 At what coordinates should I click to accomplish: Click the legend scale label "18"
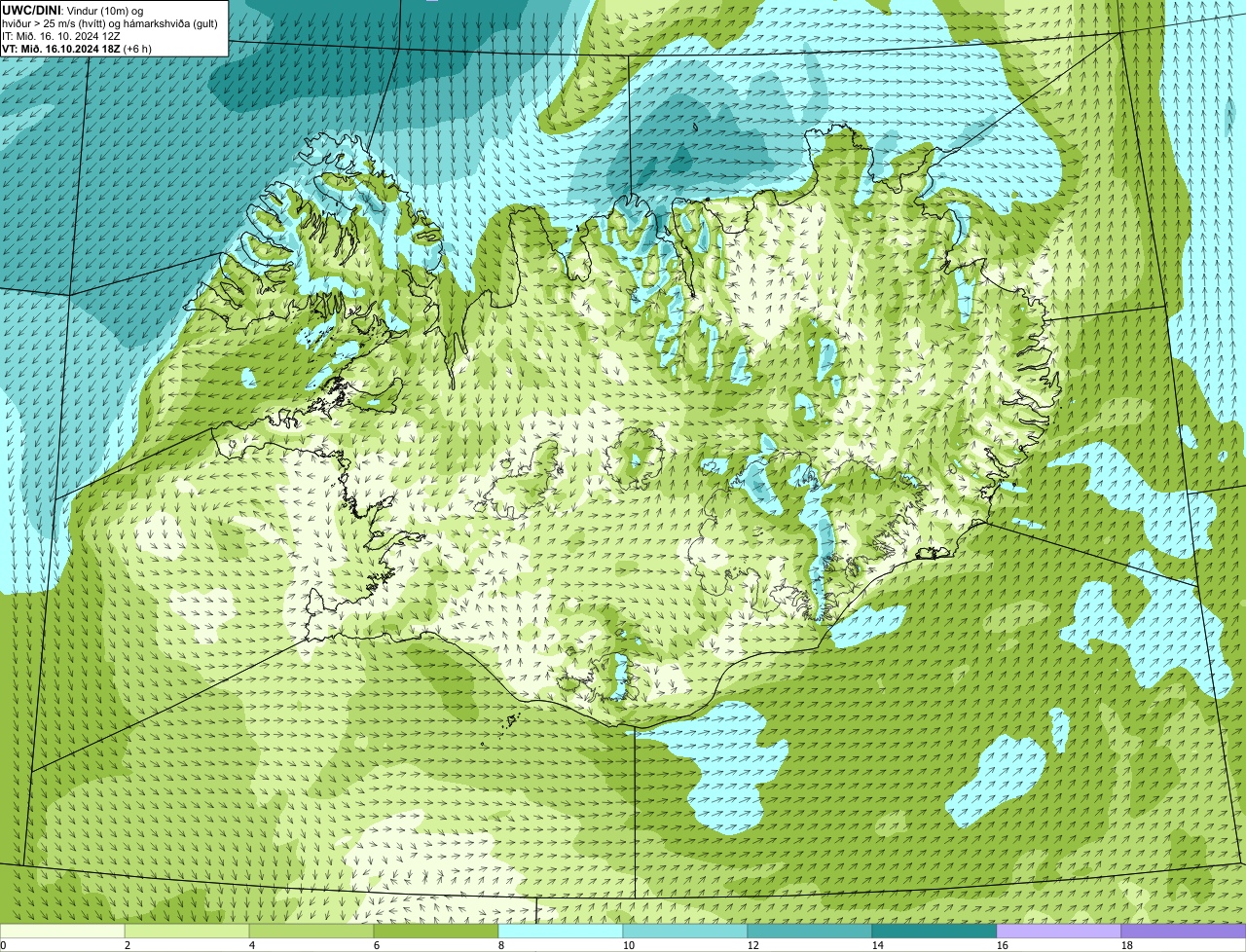click(x=1127, y=945)
